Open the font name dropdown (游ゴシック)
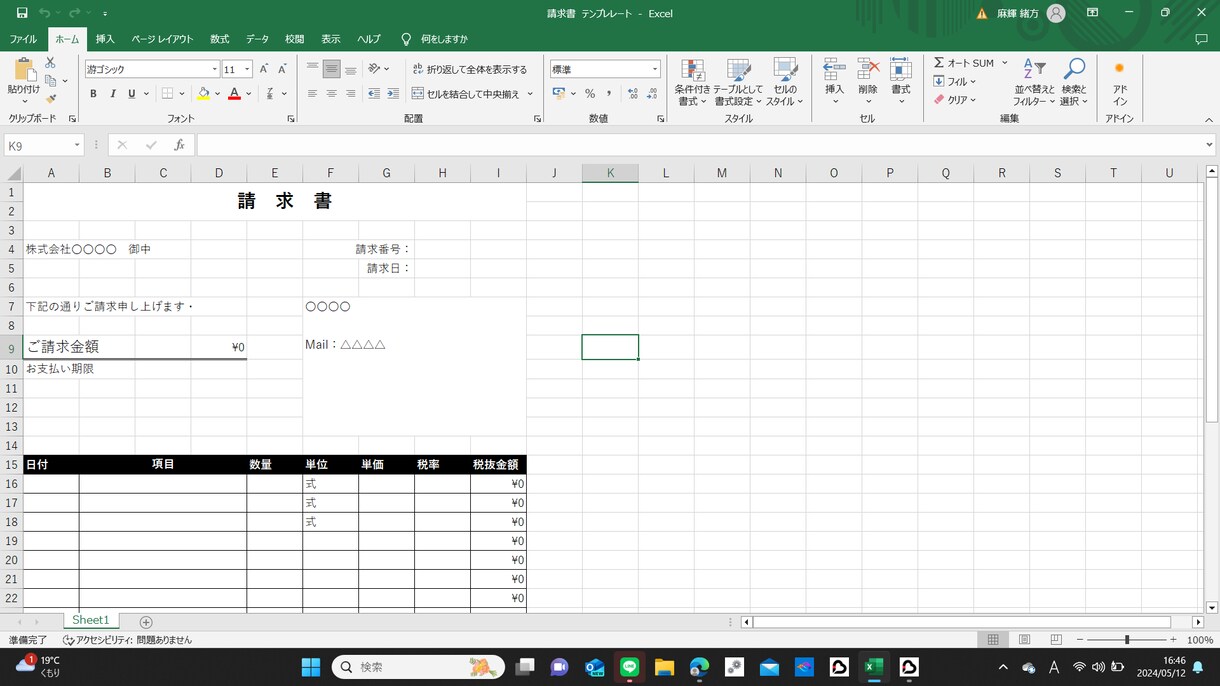The image size is (1220, 686). (x=214, y=69)
